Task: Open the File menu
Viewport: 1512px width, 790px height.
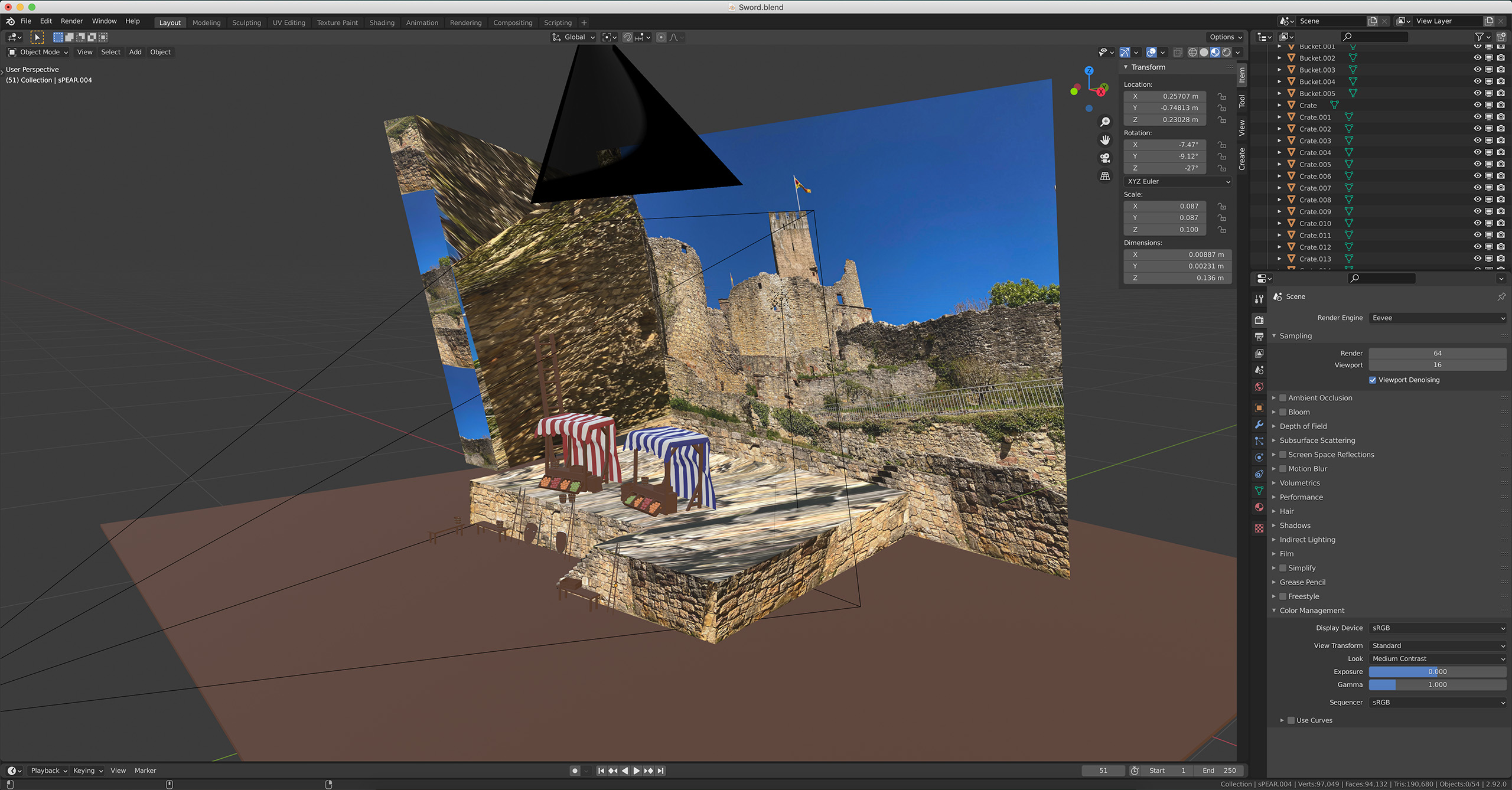Action: coord(26,21)
